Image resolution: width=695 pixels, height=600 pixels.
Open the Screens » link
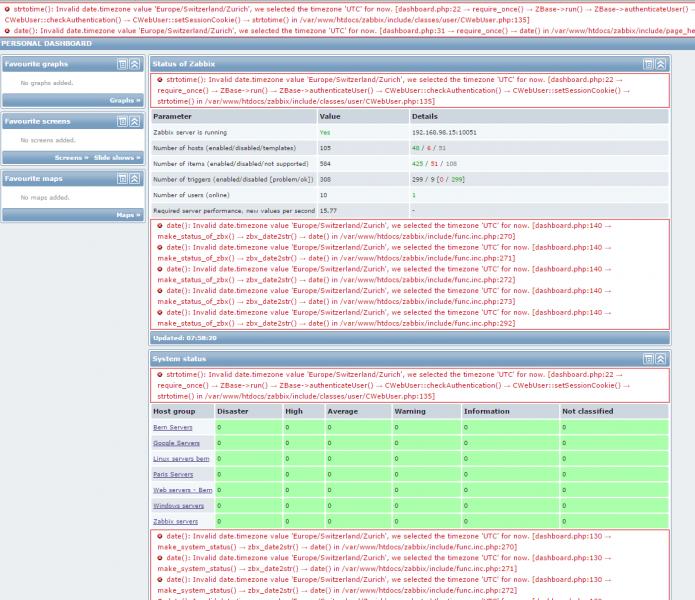pyautogui.click(x=71, y=157)
